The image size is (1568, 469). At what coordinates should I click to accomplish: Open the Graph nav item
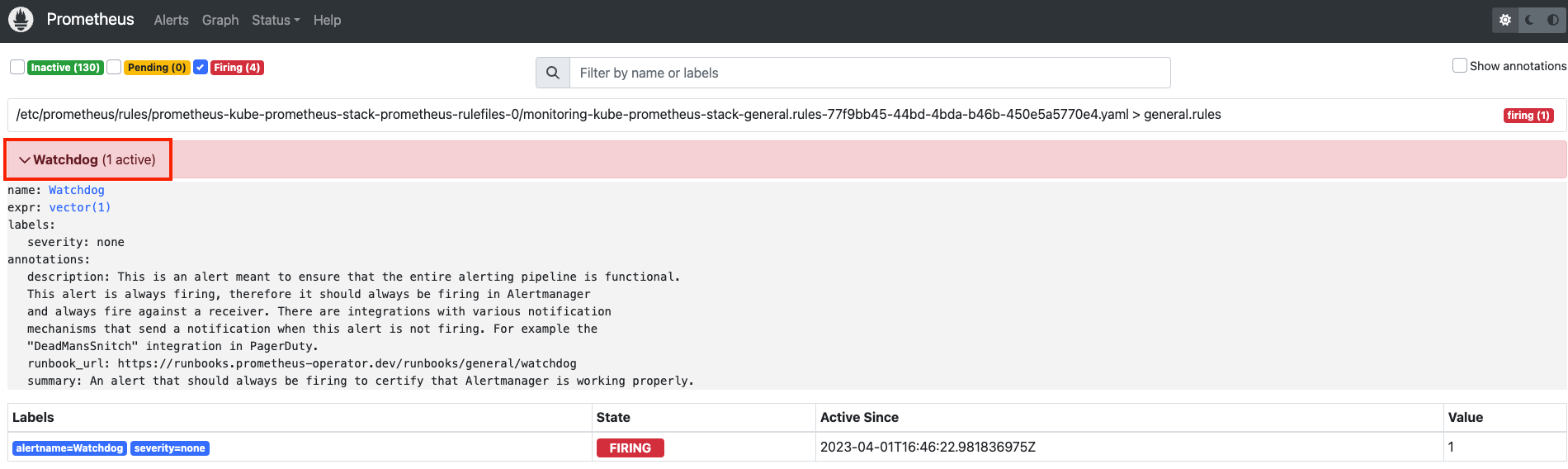pos(220,20)
